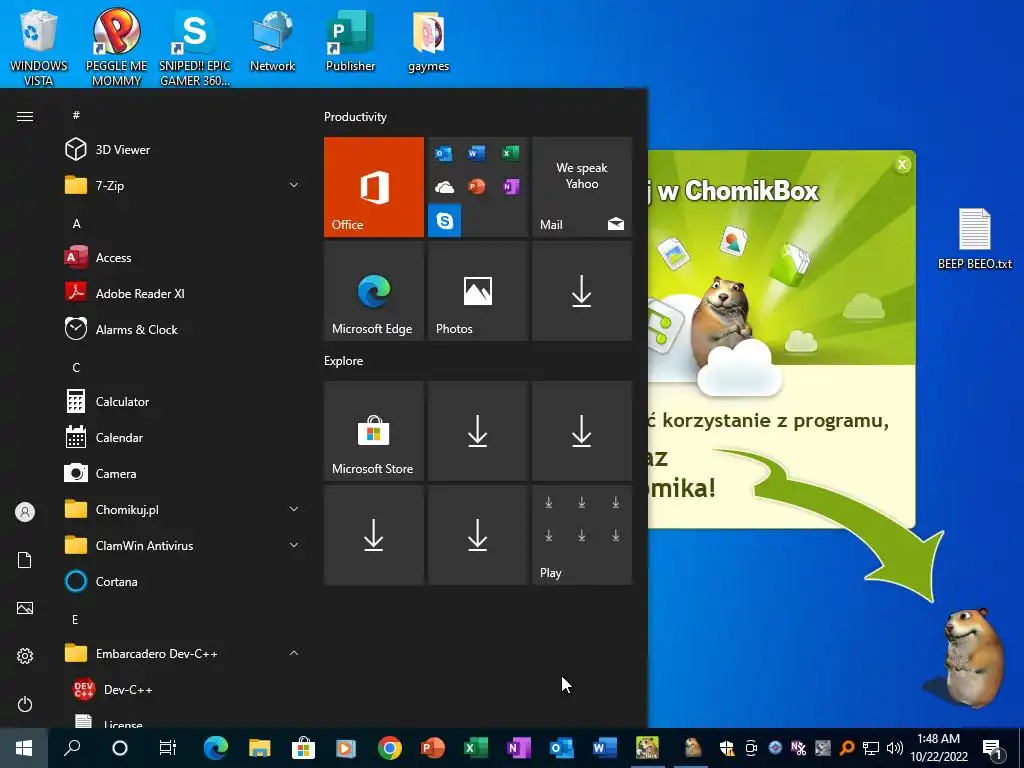Select PEGGLE ME MOMMY desktop shortcut
Screen dimensions: 1024x768
tap(116, 47)
